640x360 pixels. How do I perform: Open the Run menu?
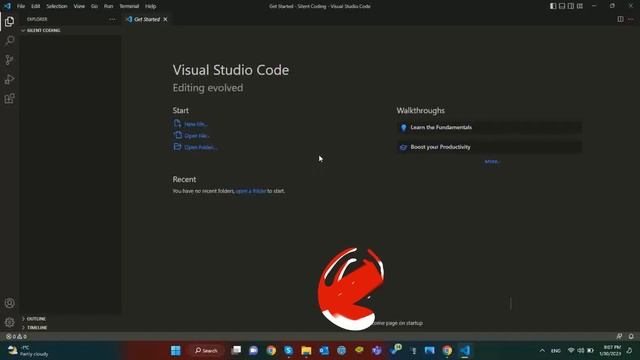point(108,6)
